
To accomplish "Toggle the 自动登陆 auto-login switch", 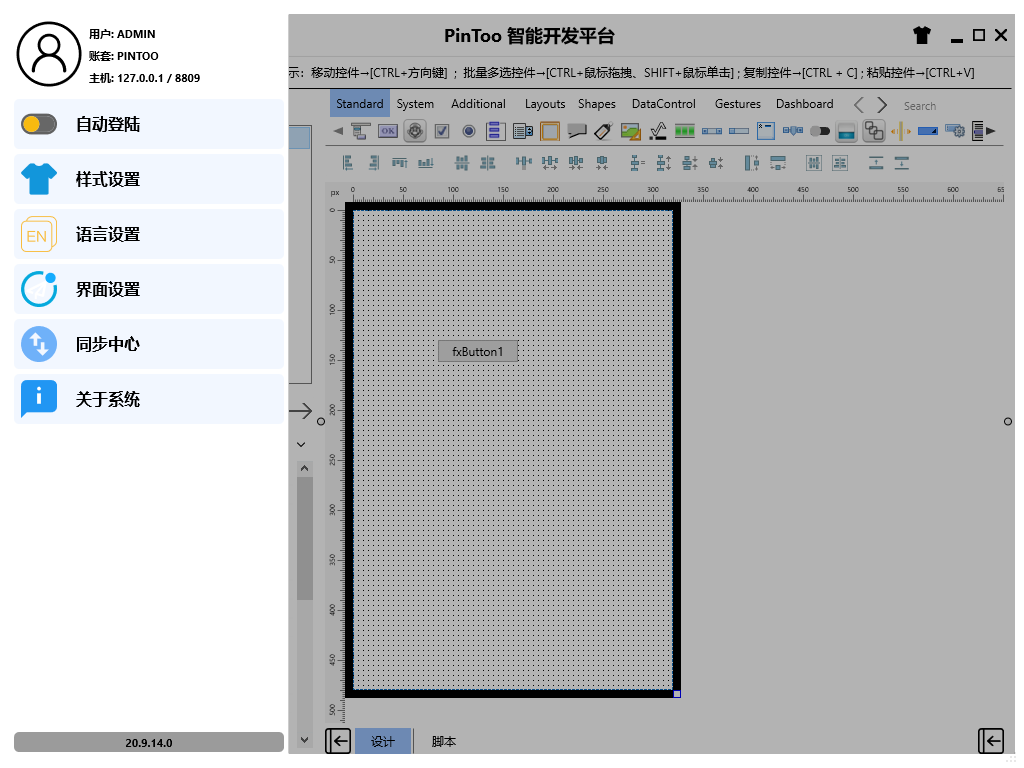I will click(x=39, y=124).
